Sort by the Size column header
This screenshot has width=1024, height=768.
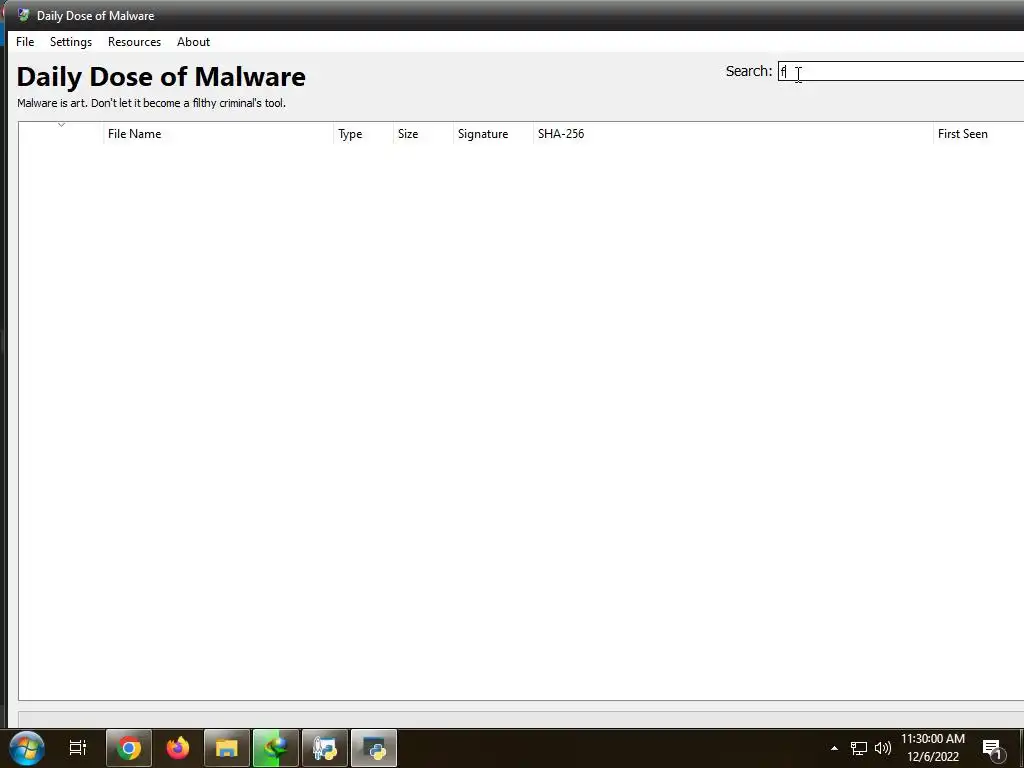(x=423, y=134)
